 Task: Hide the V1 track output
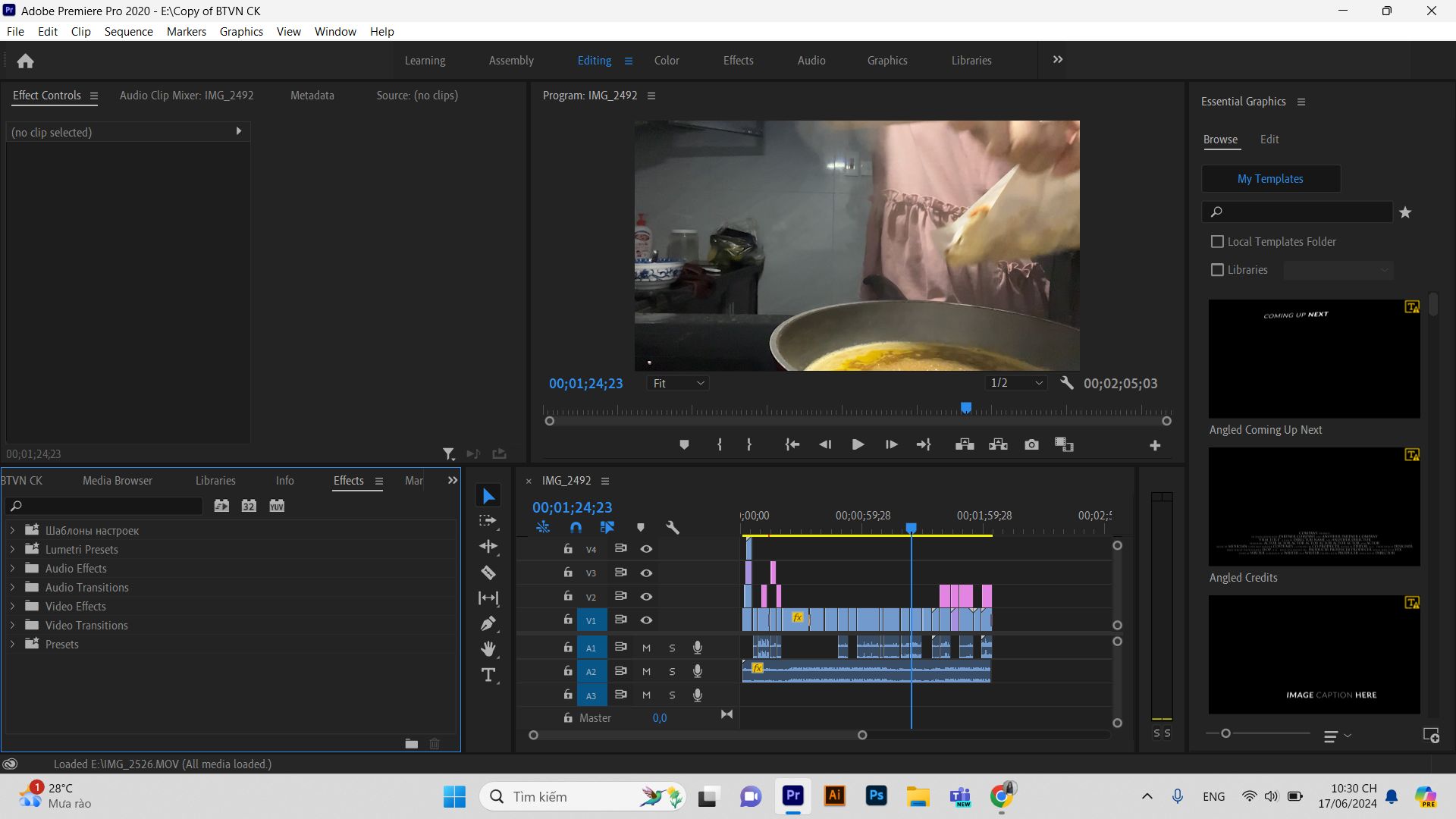coord(646,620)
